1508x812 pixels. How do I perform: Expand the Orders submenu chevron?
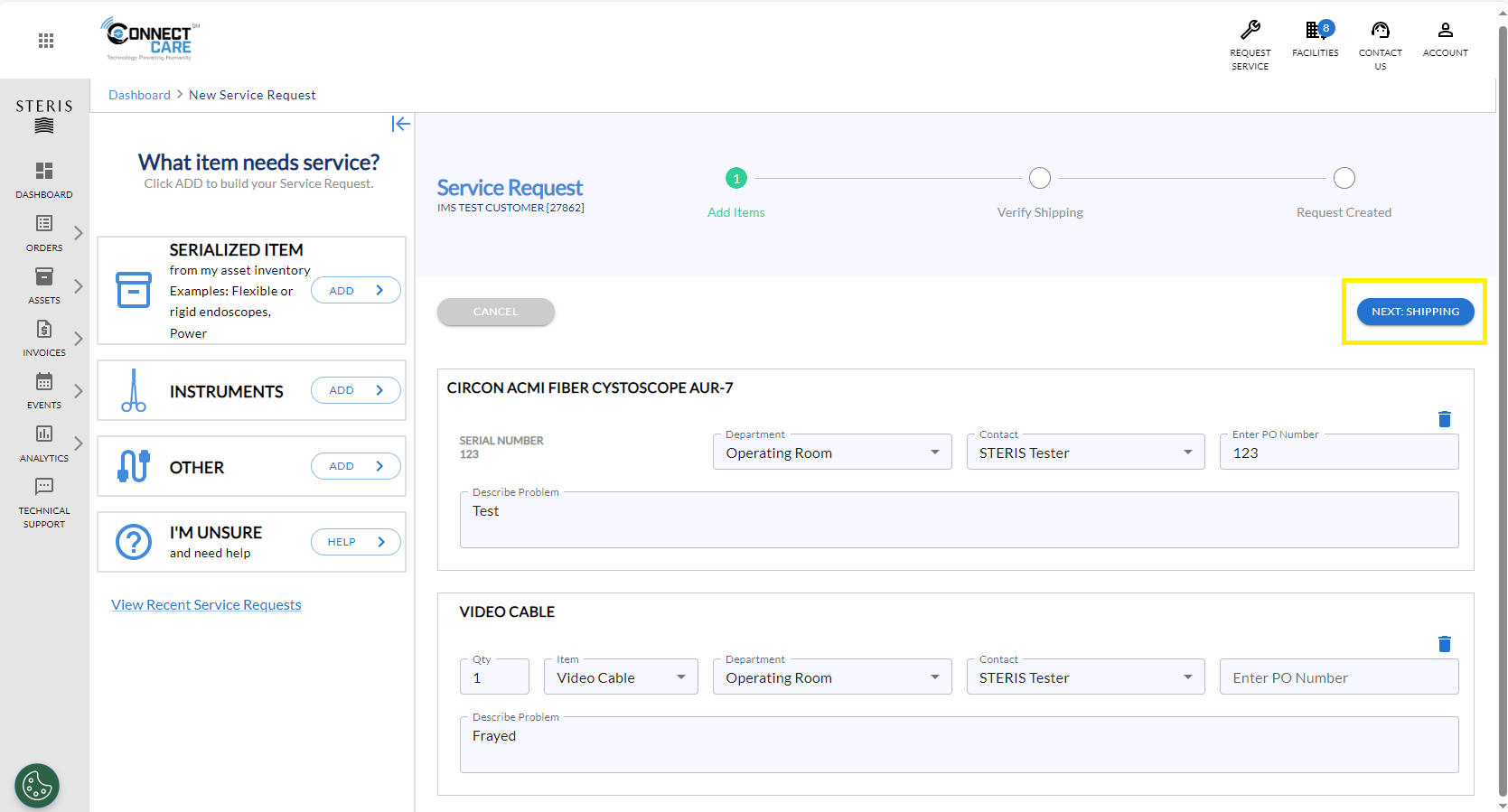click(x=79, y=233)
